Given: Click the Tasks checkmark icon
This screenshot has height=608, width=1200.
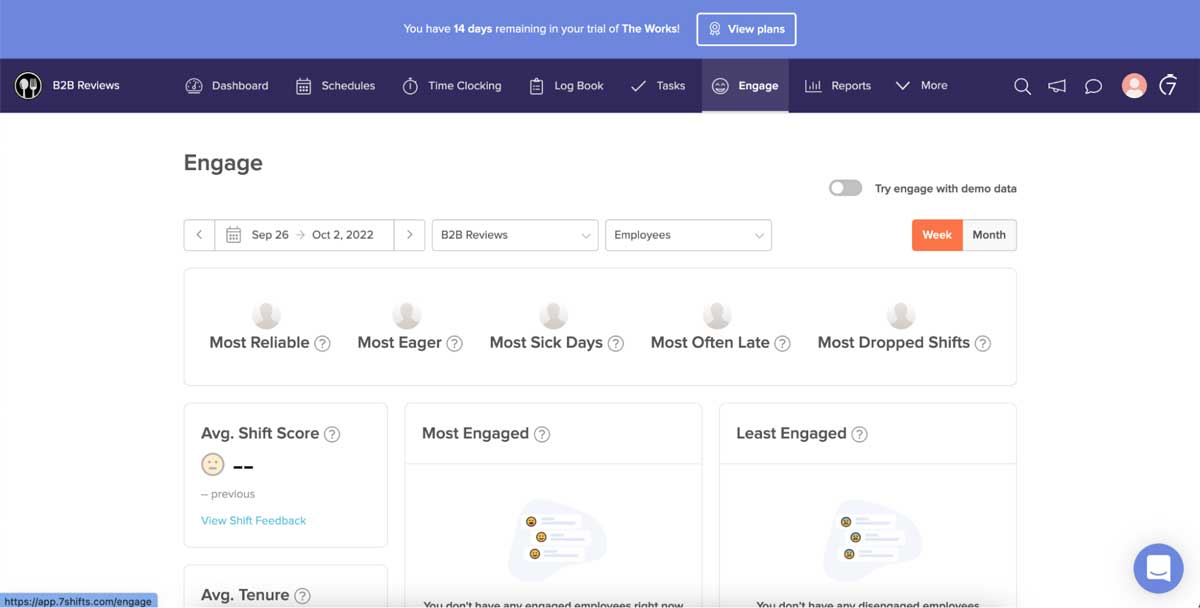Looking at the screenshot, I should 637,86.
